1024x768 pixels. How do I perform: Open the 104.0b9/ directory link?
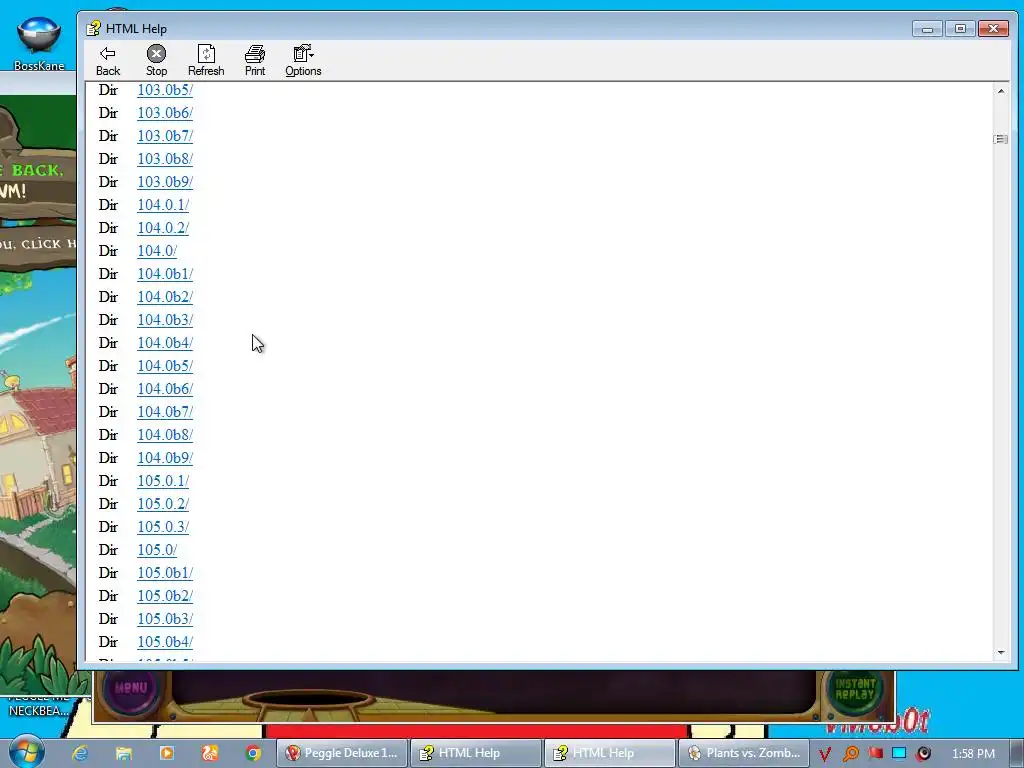[x=165, y=458]
